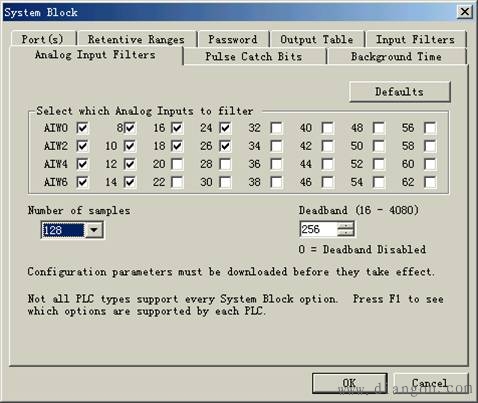The image size is (478, 403).
Task: Enable filter for analog input 44
Action: [x=328, y=164]
